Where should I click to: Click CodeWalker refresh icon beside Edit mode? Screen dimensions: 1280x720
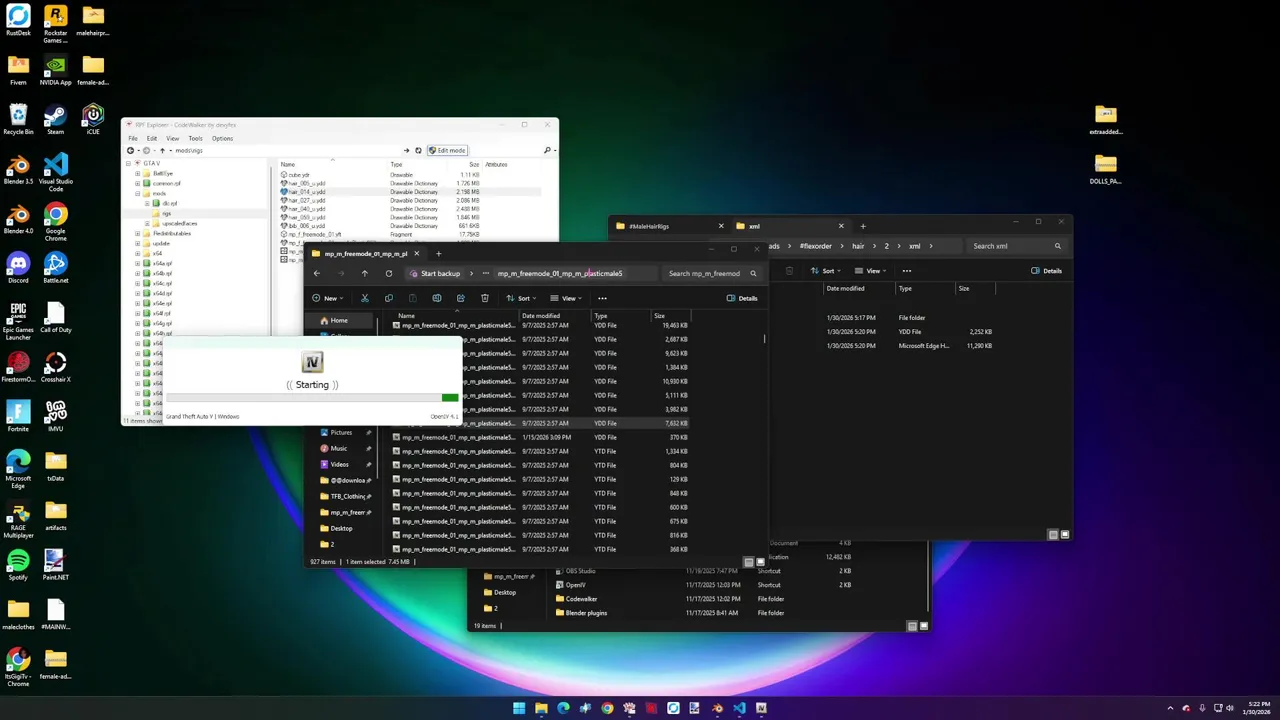click(x=418, y=150)
